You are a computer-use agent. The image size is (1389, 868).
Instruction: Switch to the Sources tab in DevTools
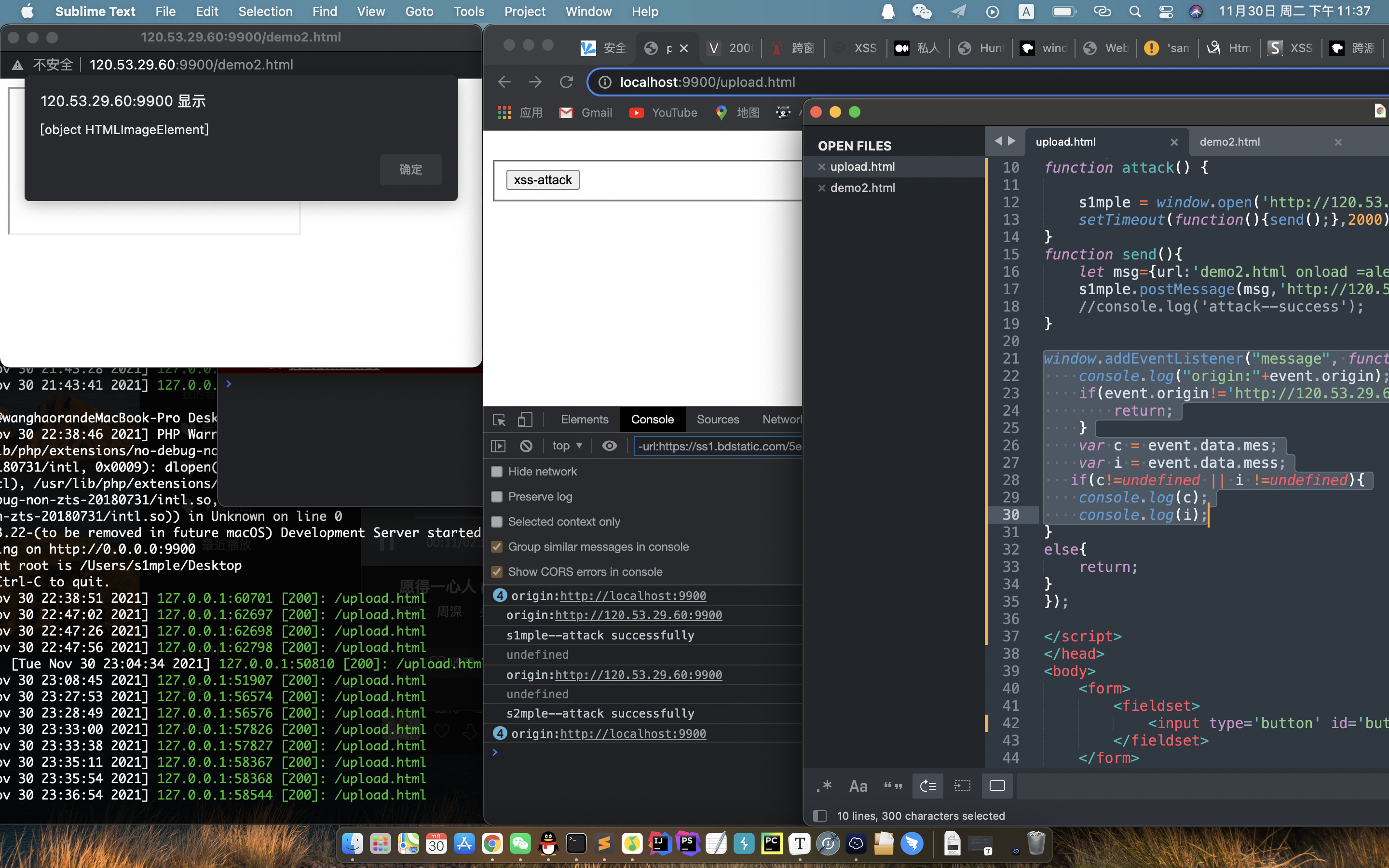click(718, 419)
